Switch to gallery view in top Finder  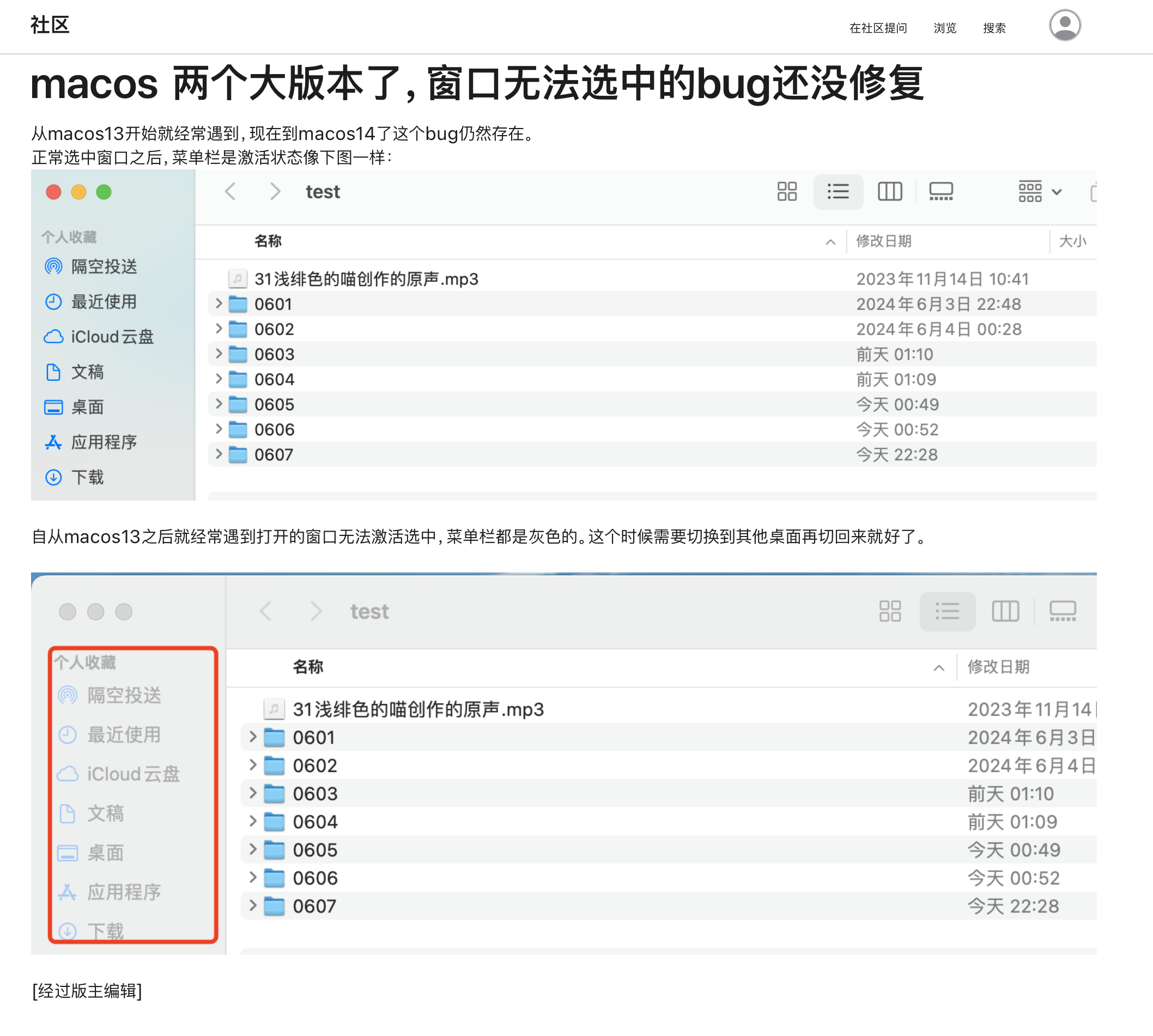[x=940, y=192]
